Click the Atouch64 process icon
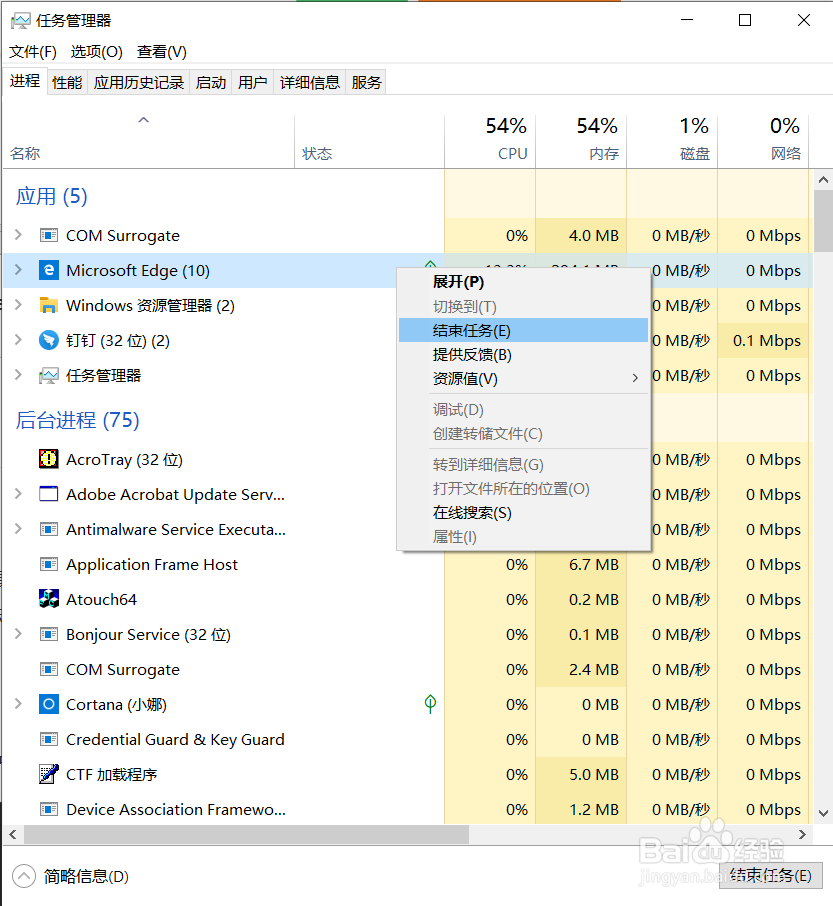This screenshot has width=833, height=906. 49,599
